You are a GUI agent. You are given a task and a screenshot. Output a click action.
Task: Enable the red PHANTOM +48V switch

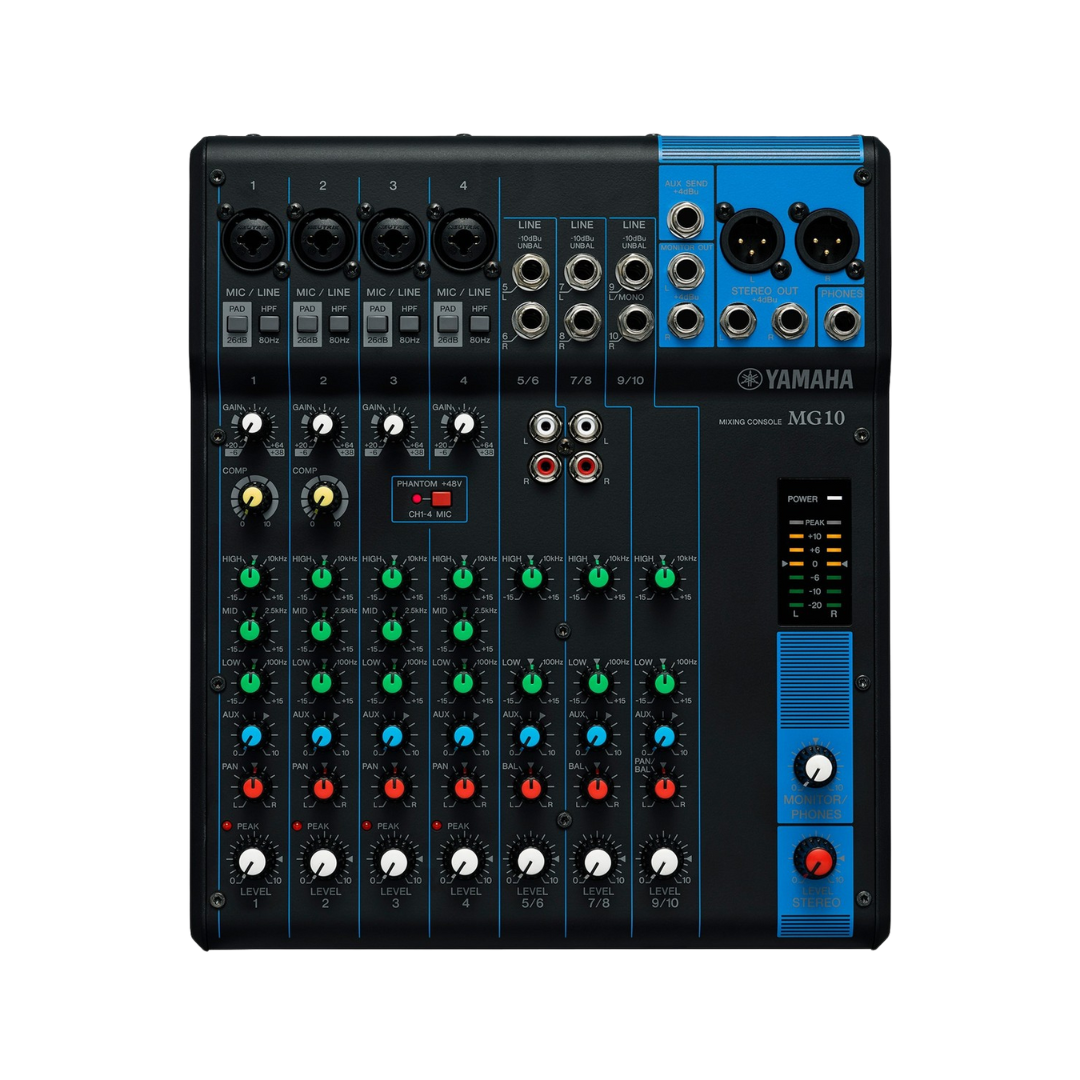click(441, 498)
